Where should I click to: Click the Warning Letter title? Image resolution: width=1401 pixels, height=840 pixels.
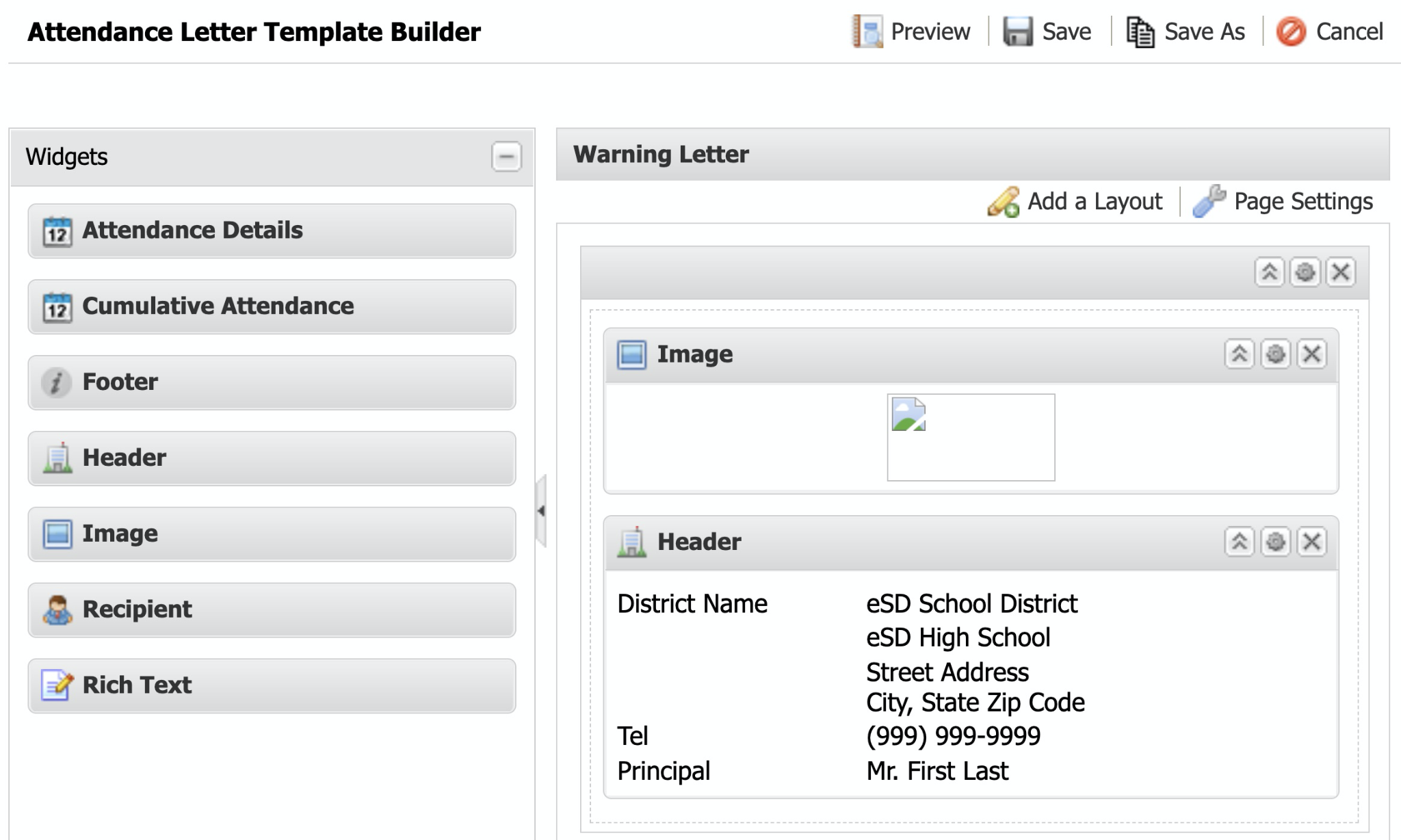[661, 155]
